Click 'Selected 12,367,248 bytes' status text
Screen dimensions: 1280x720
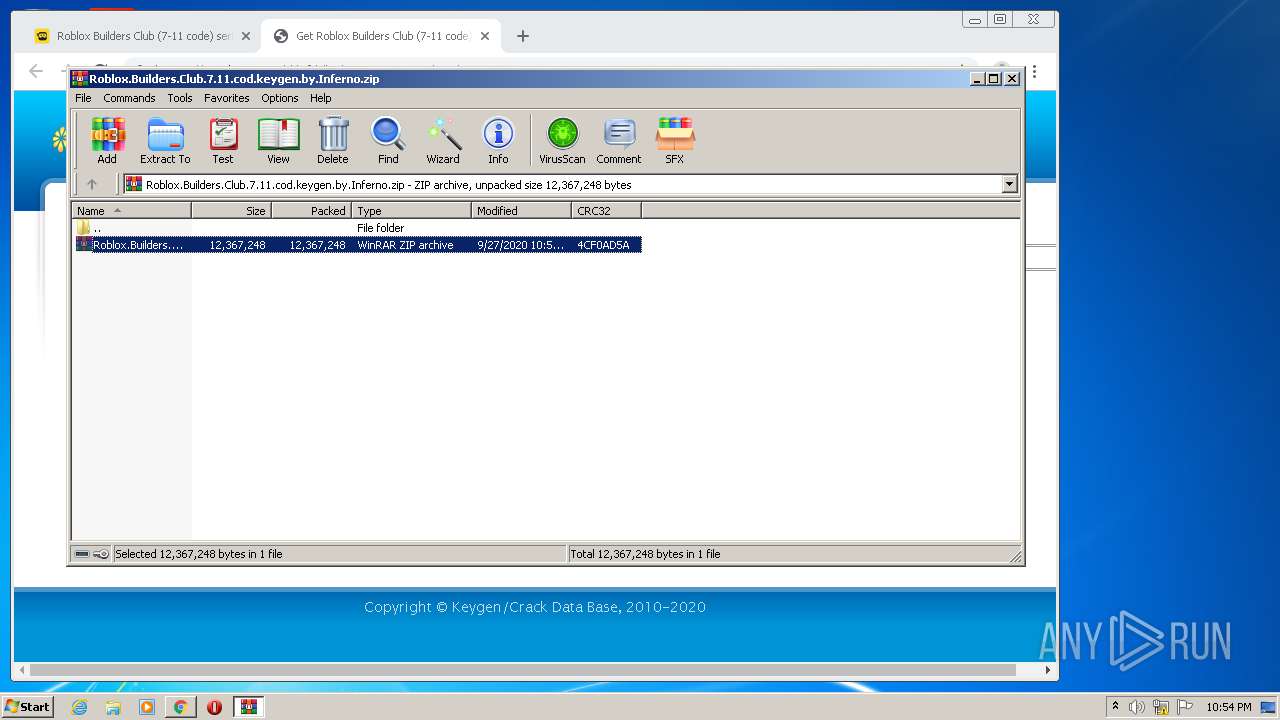tap(199, 554)
